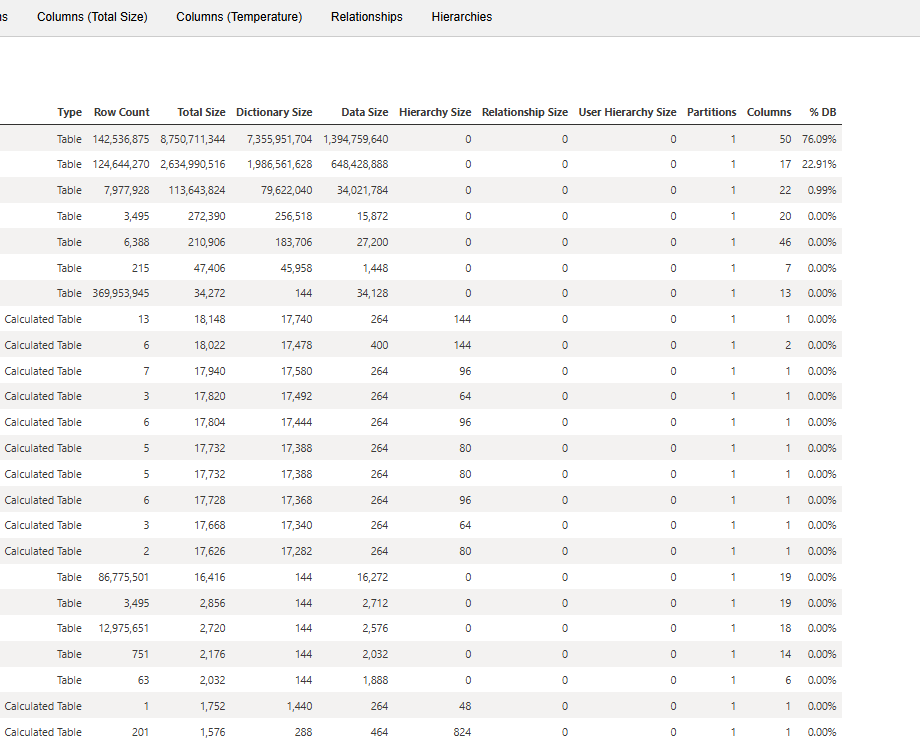This screenshot has width=920, height=748.
Task: Click the 1,394,759,640 data size cell
Action: pyautogui.click(x=356, y=139)
